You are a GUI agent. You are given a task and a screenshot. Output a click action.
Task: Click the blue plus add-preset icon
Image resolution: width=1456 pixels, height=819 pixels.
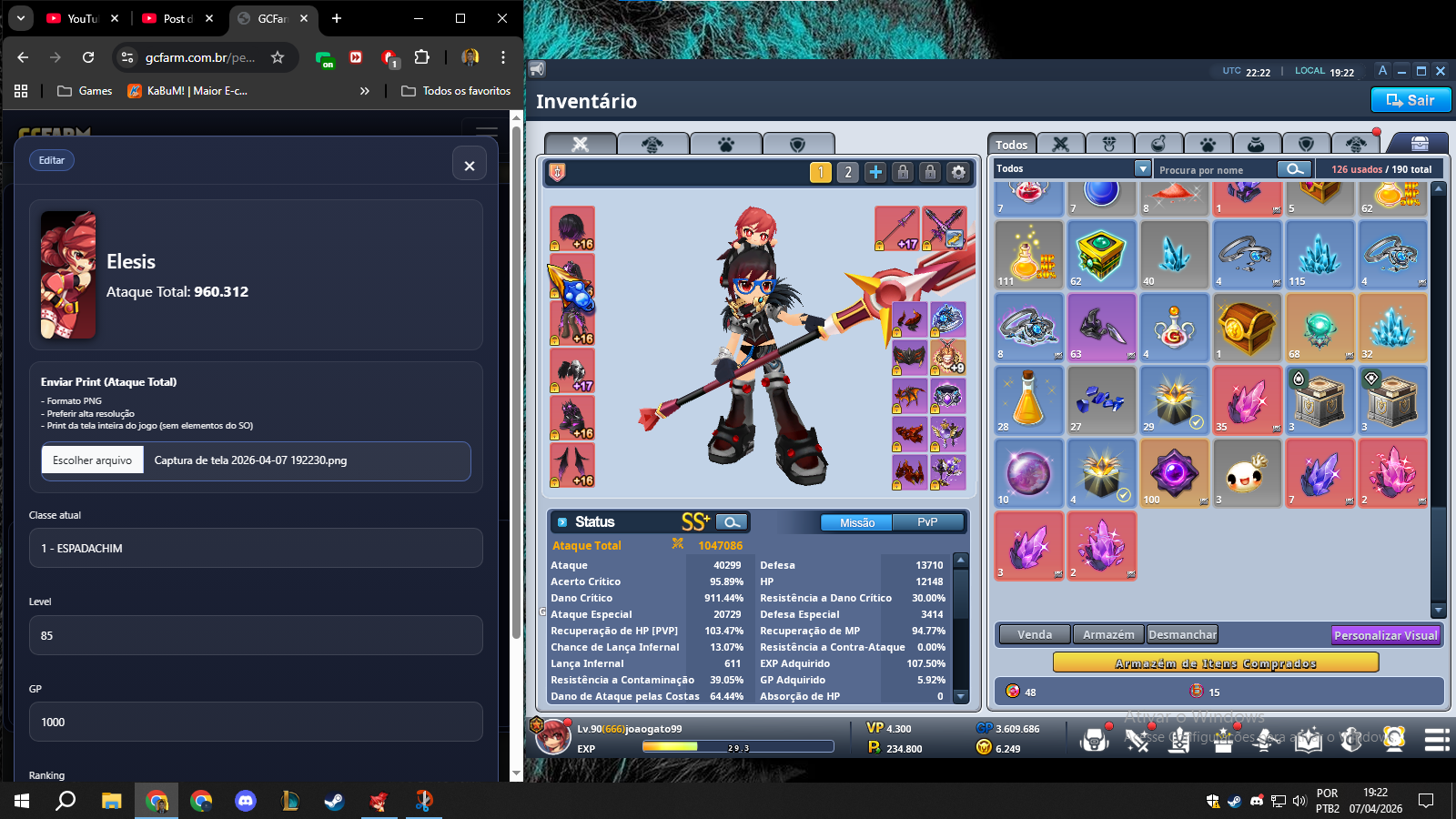[x=875, y=172]
